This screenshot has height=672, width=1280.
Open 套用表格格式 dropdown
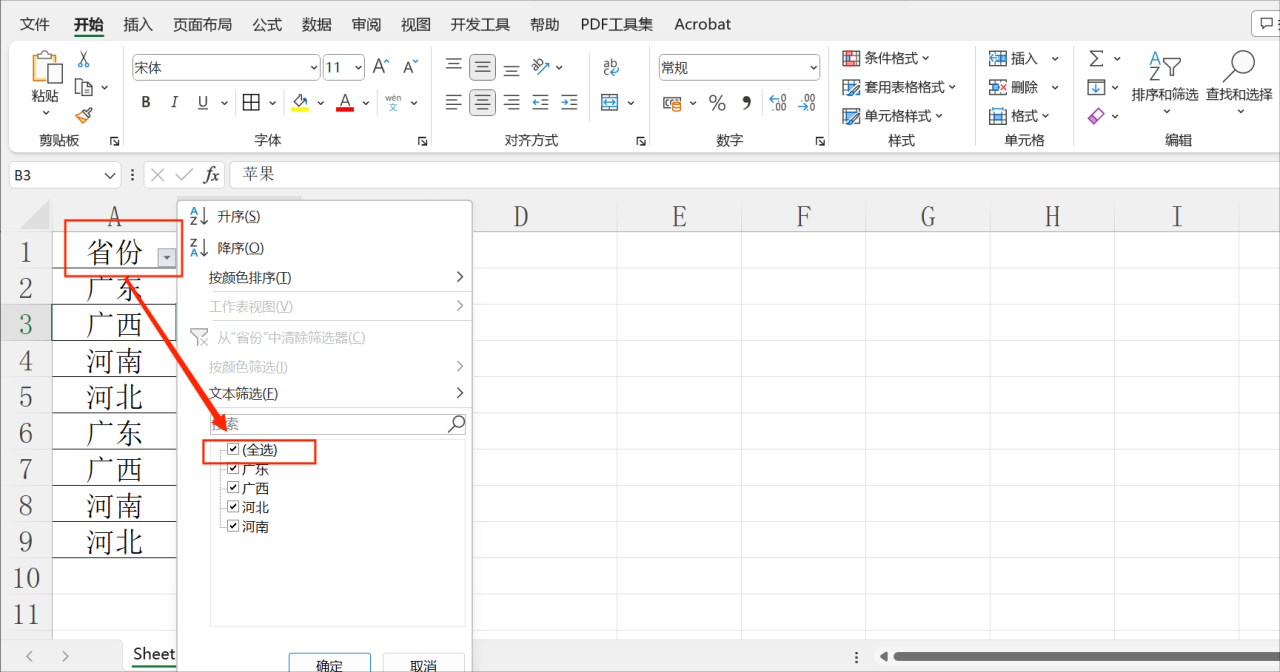899,87
